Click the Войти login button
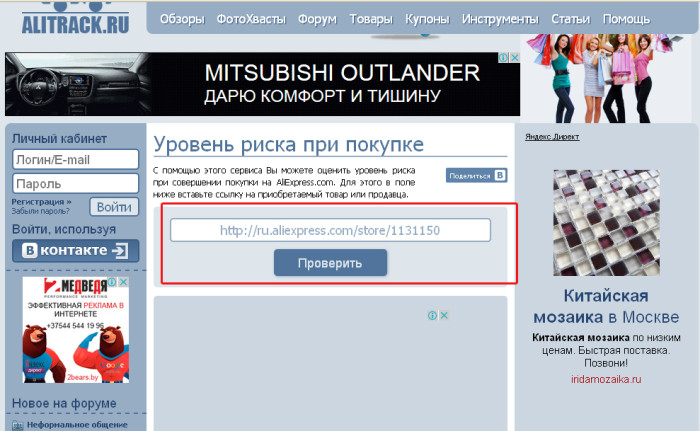The height and width of the screenshot is (431, 700). tap(114, 207)
